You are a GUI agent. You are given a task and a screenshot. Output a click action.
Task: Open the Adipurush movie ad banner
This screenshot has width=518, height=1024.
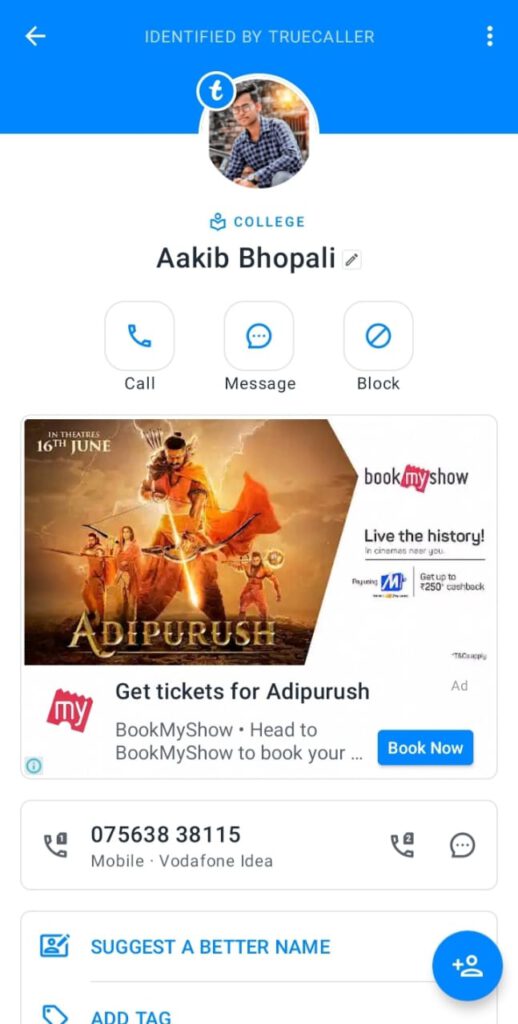(259, 541)
